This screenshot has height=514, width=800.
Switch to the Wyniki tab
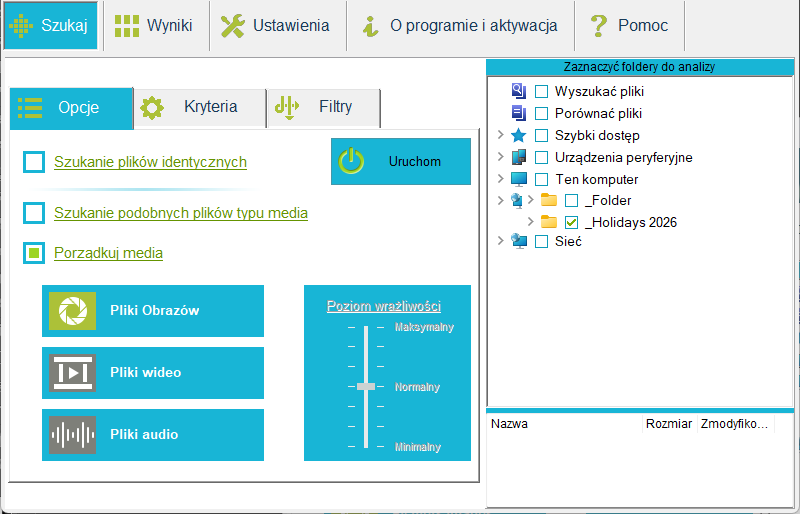click(x=156, y=26)
